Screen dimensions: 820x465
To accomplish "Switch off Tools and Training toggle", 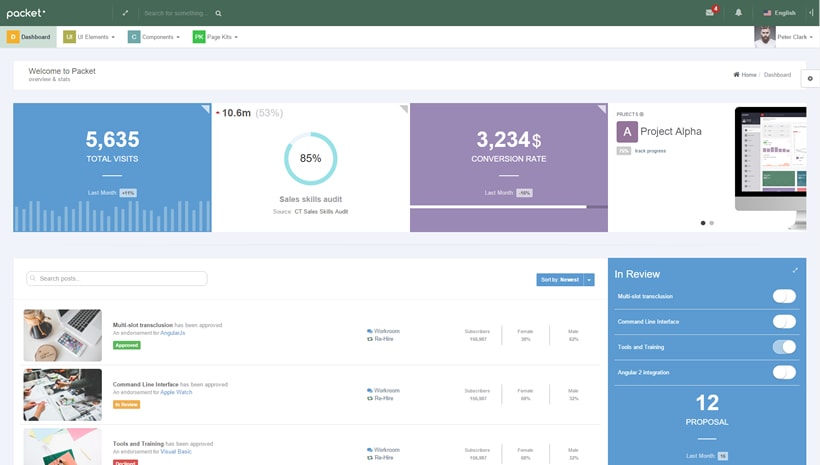I will point(784,347).
